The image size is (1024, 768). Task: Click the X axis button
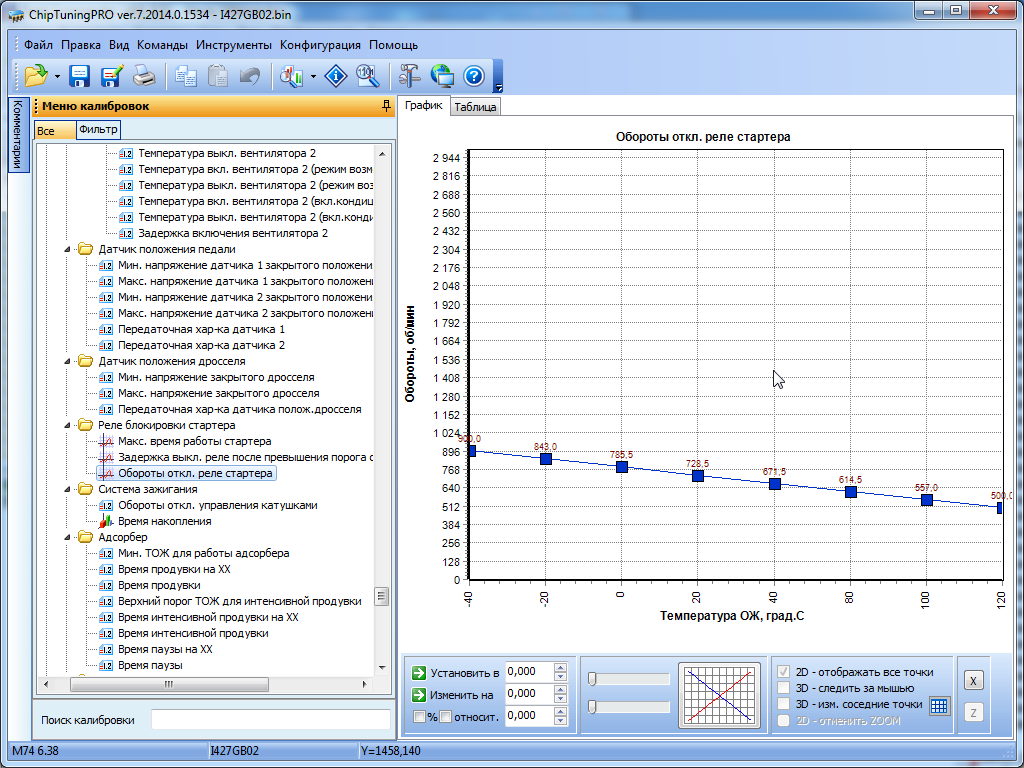point(973,680)
